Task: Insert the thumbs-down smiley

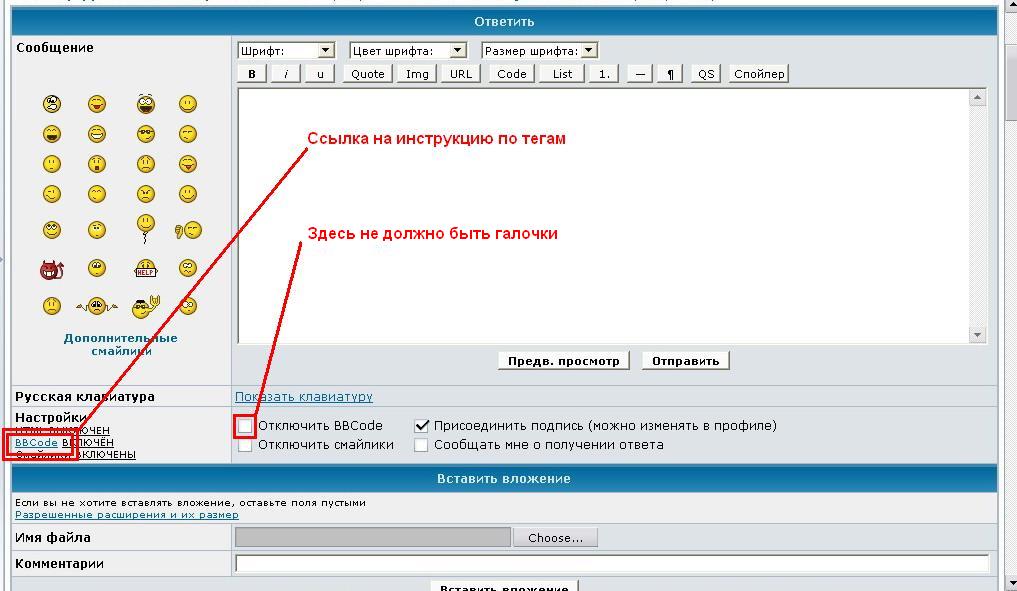Action: pos(188,231)
